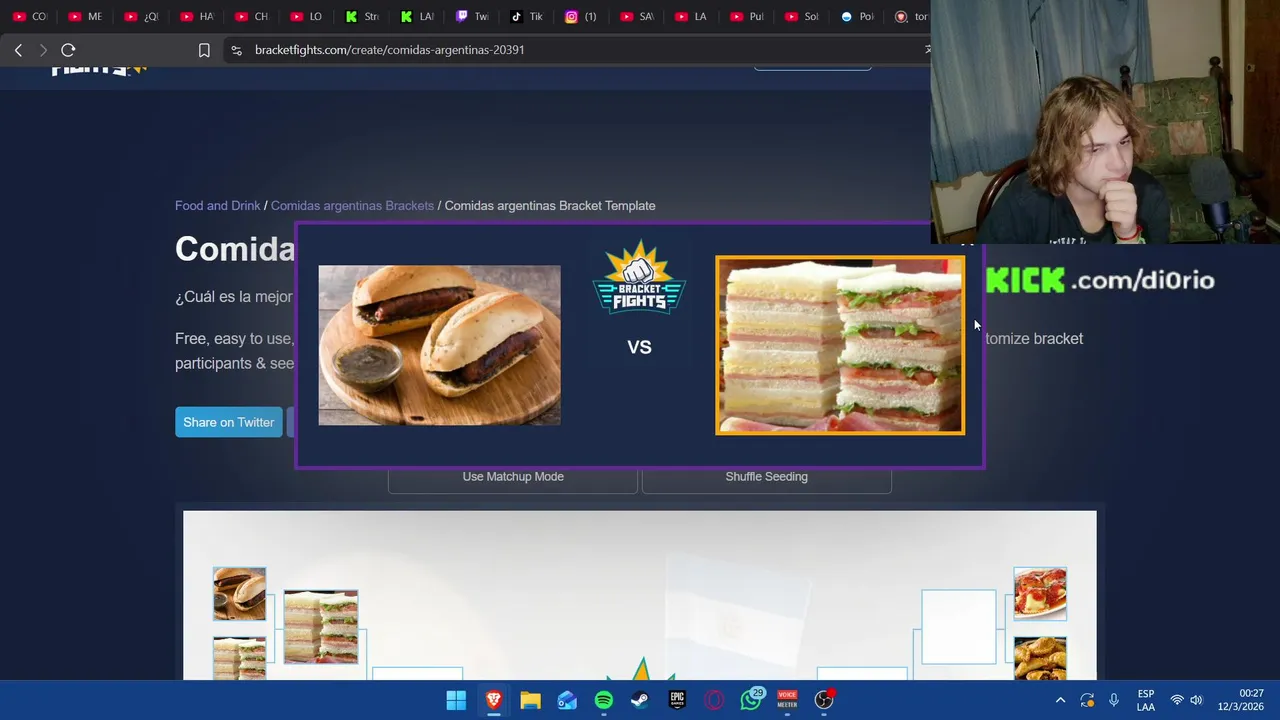
Task: Open Spotify from the taskbar
Action: (604, 700)
